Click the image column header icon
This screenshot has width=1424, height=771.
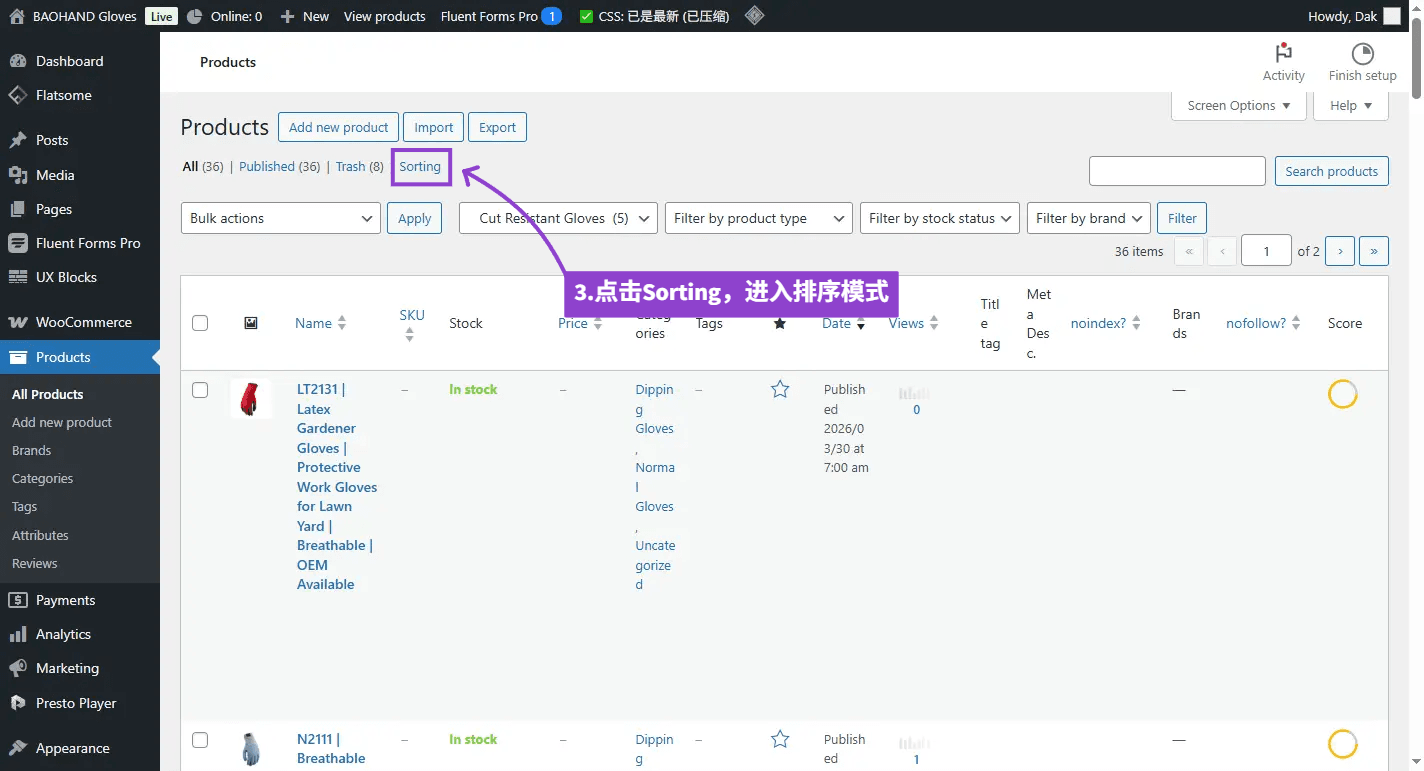(x=251, y=323)
